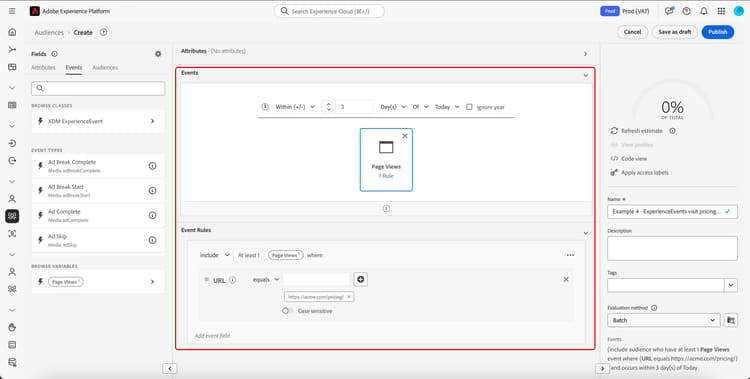
Task: Open the user profile avatar
Action: pos(738,11)
